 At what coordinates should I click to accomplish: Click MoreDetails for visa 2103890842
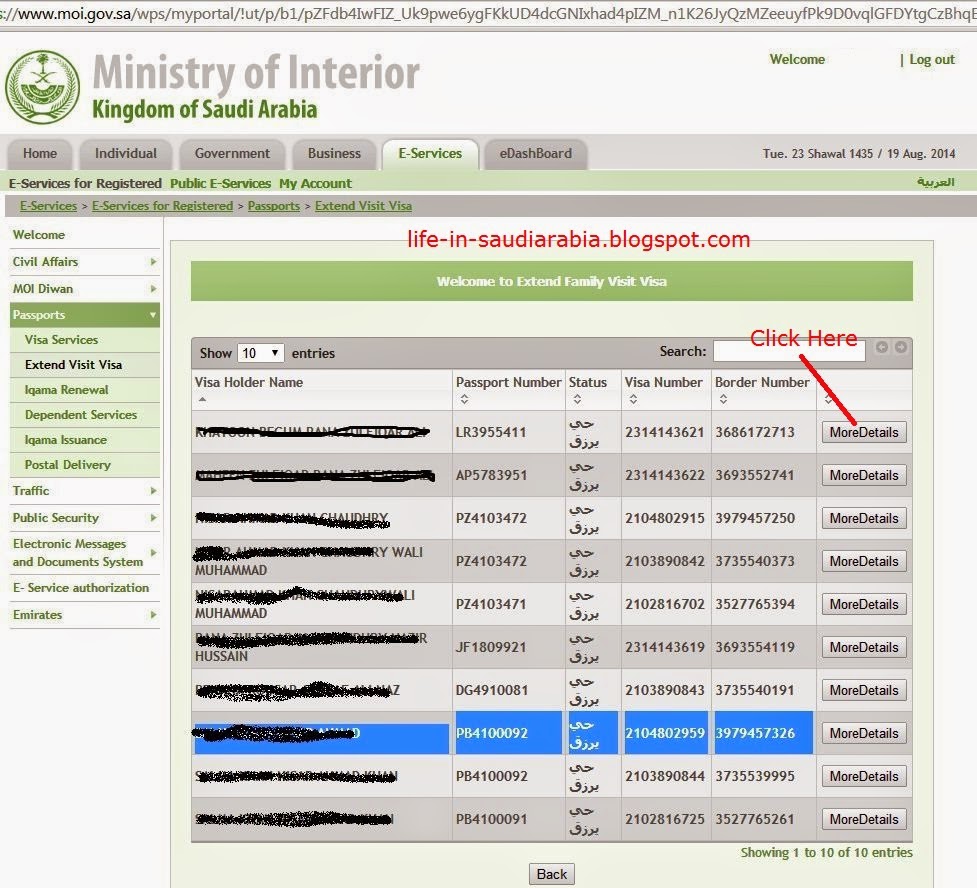[864, 561]
